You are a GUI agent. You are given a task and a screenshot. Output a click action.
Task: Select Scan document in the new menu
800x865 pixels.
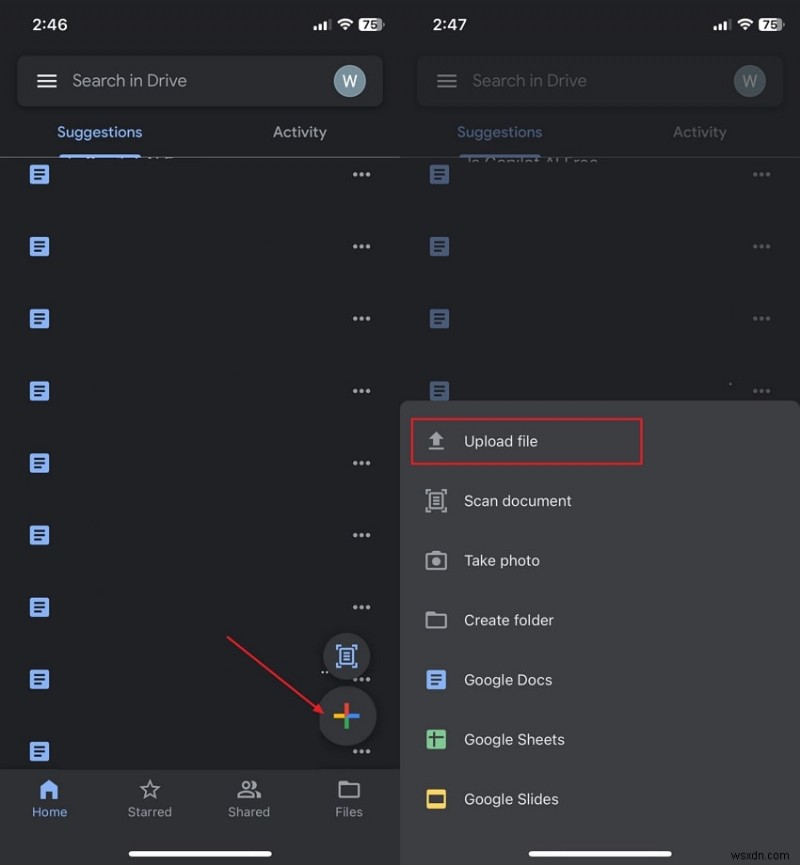pyautogui.click(x=600, y=501)
